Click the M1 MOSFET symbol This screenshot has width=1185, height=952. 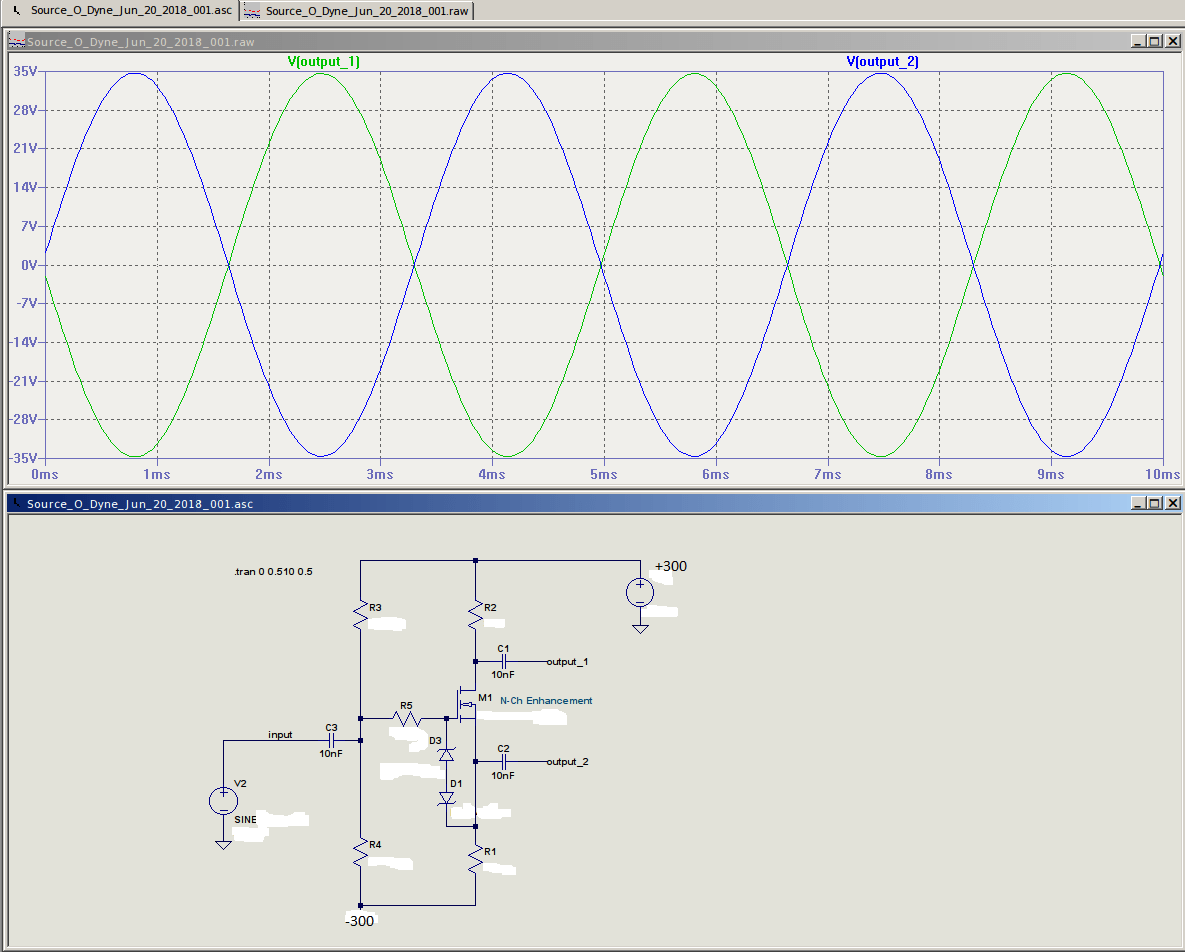coord(465,703)
